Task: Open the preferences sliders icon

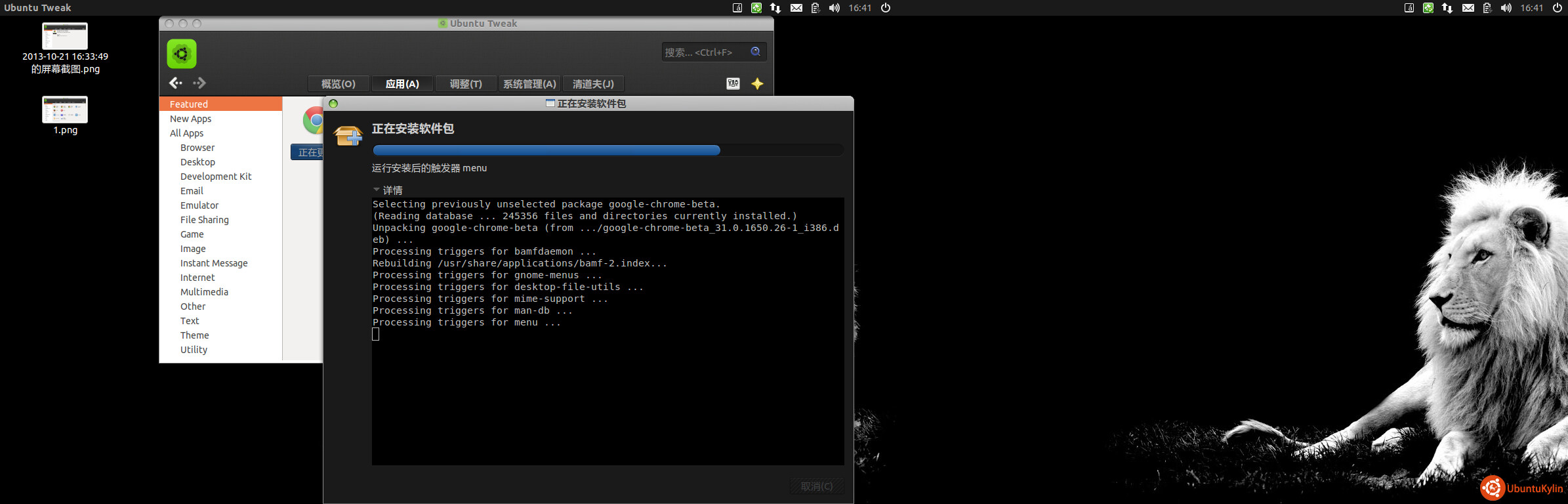Action: click(x=733, y=83)
